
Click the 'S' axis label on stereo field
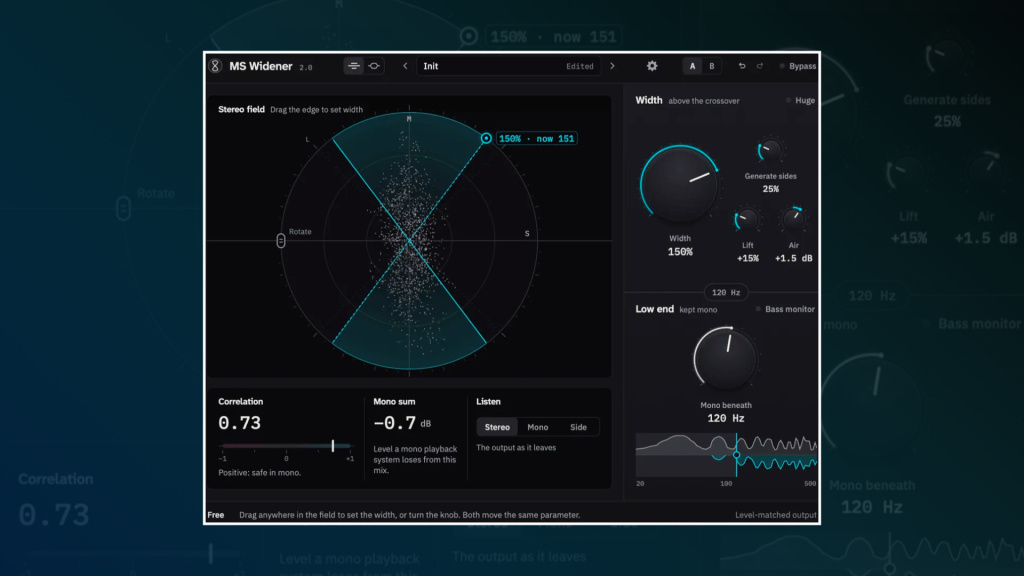pos(527,233)
